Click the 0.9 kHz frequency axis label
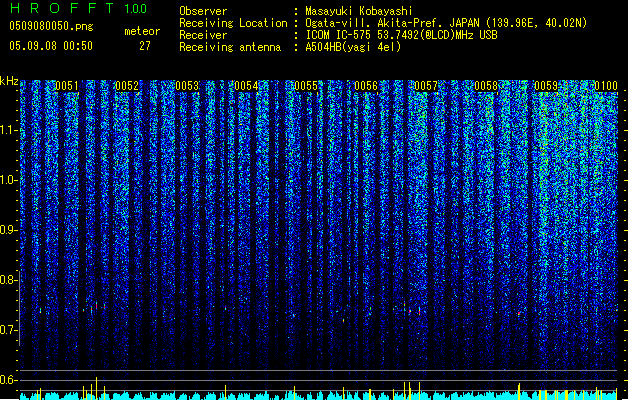This screenshot has height=400, width=629. (x=9, y=230)
